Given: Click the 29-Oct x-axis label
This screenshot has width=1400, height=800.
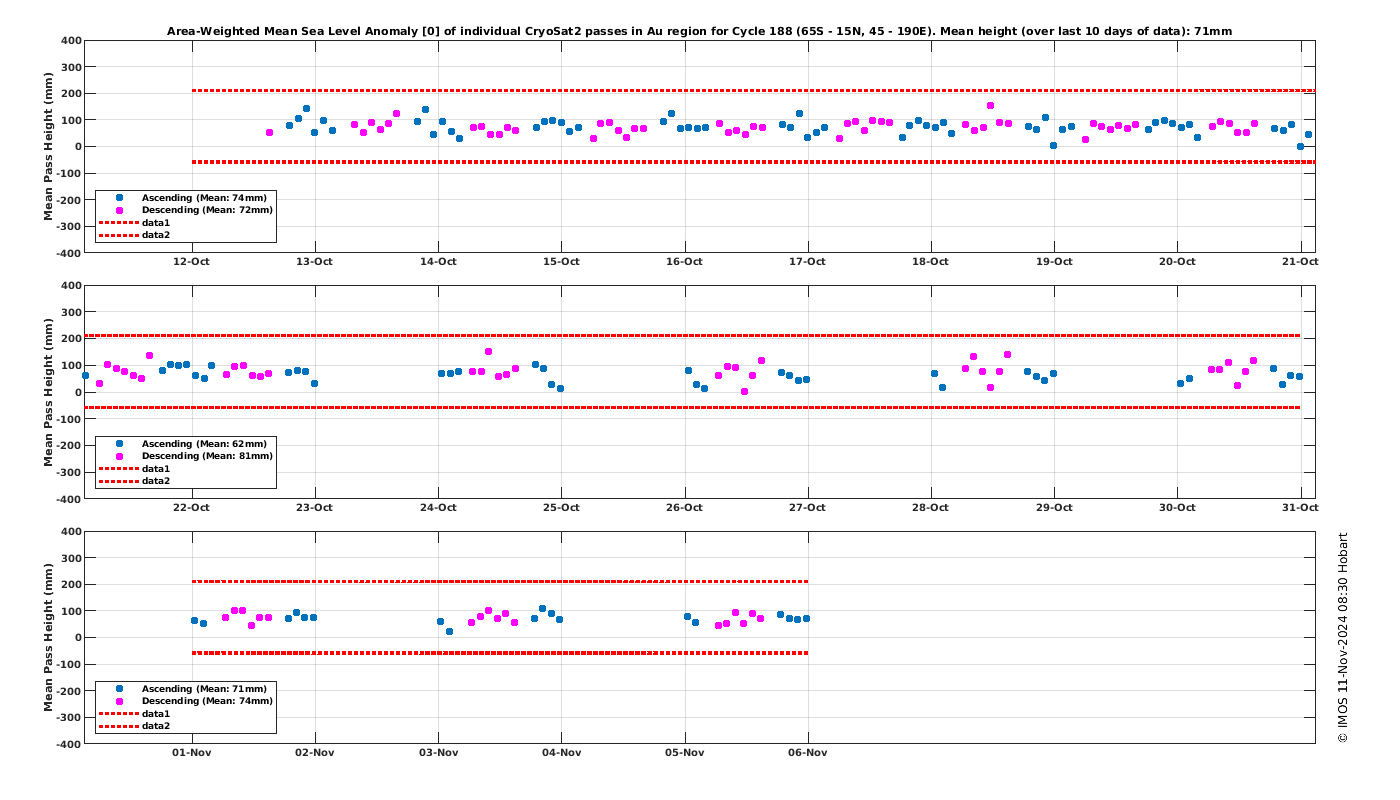Looking at the screenshot, I should pyautogui.click(x=1054, y=507).
